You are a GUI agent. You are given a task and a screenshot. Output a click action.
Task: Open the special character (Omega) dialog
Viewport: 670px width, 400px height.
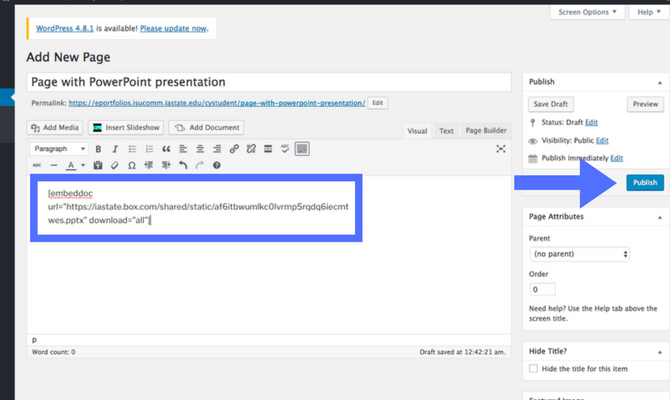pos(132,165)
